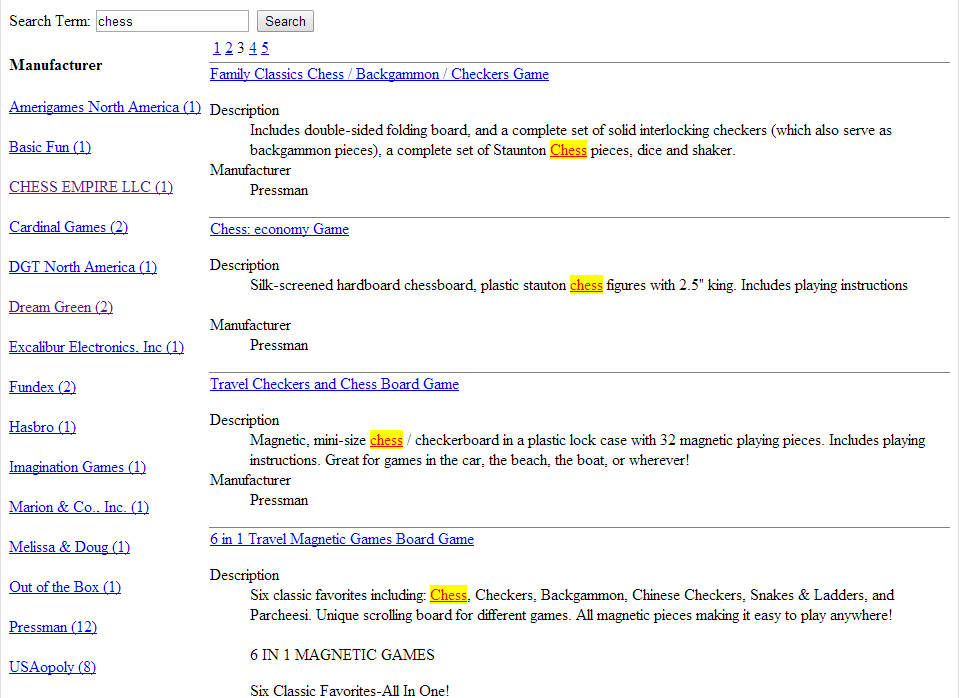Viewport: 959px width, 698px height.
Task: Filter by DGT North America (1)
Action: coord(83,267)
